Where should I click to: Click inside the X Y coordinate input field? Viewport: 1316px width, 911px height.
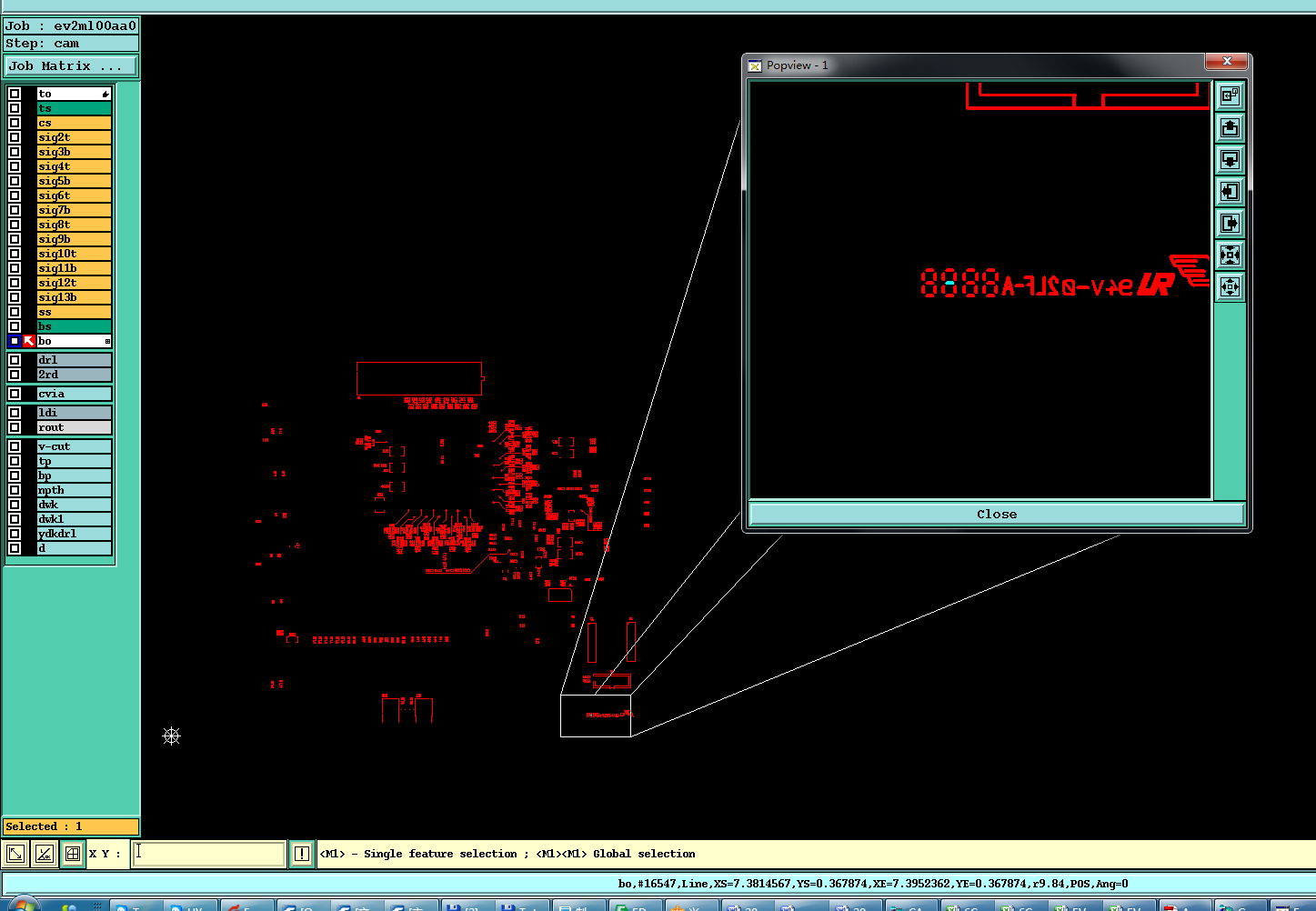[208, 854]
